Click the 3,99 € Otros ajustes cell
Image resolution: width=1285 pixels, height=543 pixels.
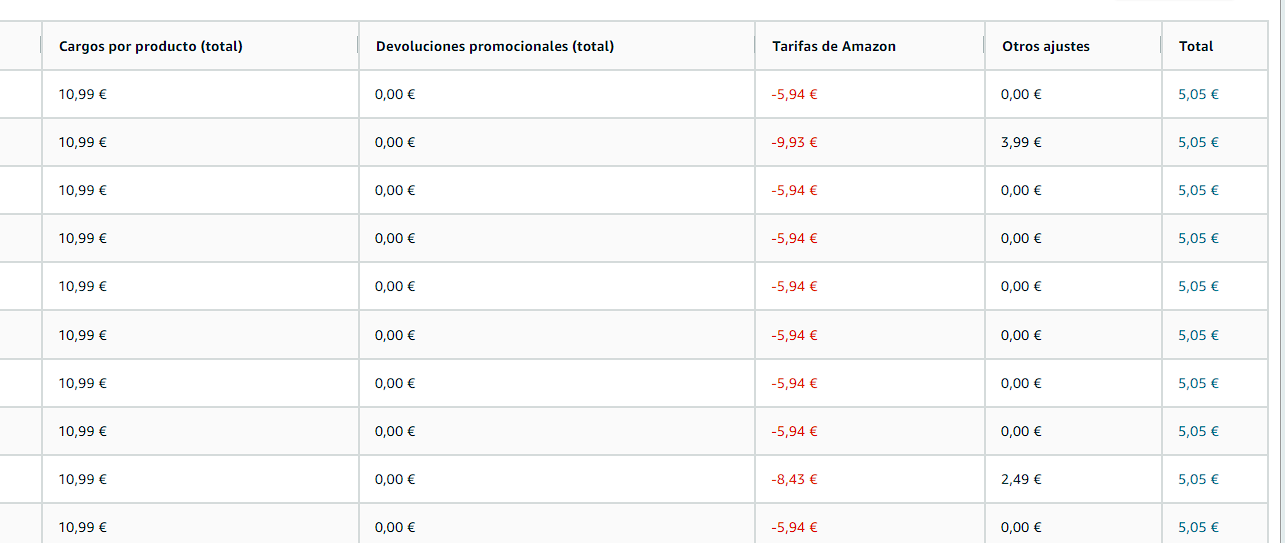coord(1021,142)
